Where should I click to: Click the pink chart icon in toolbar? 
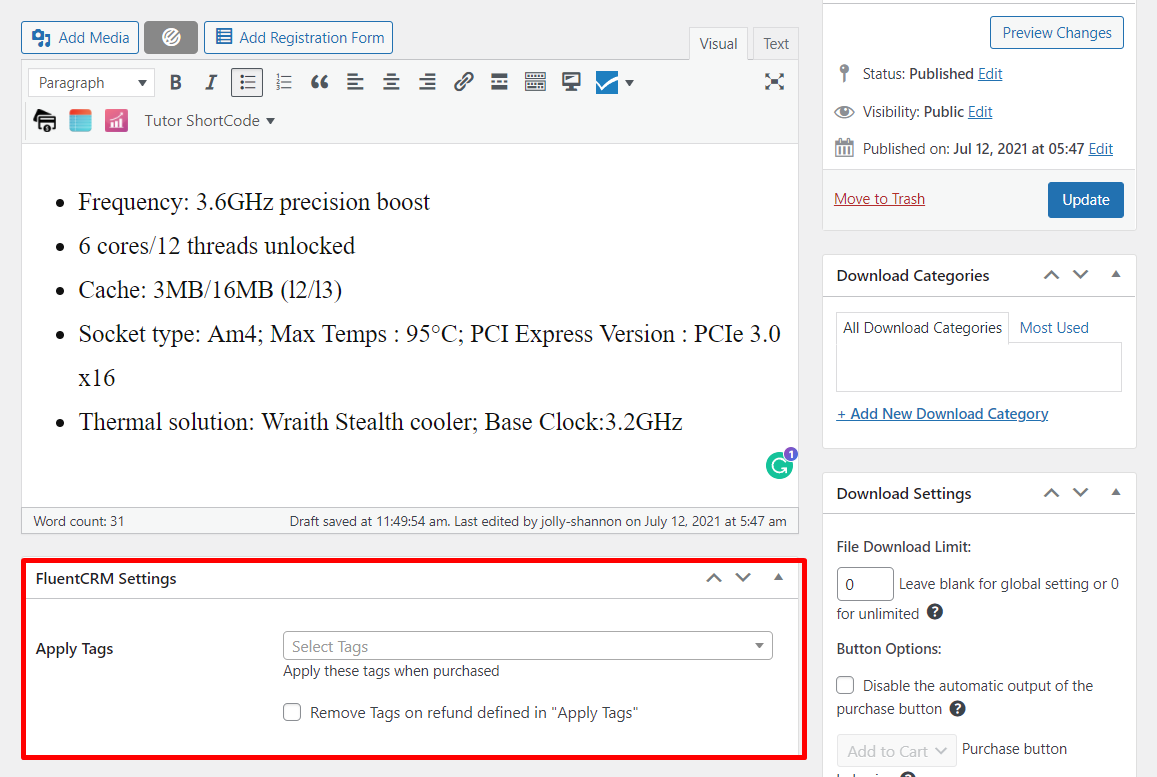(117, 120)
